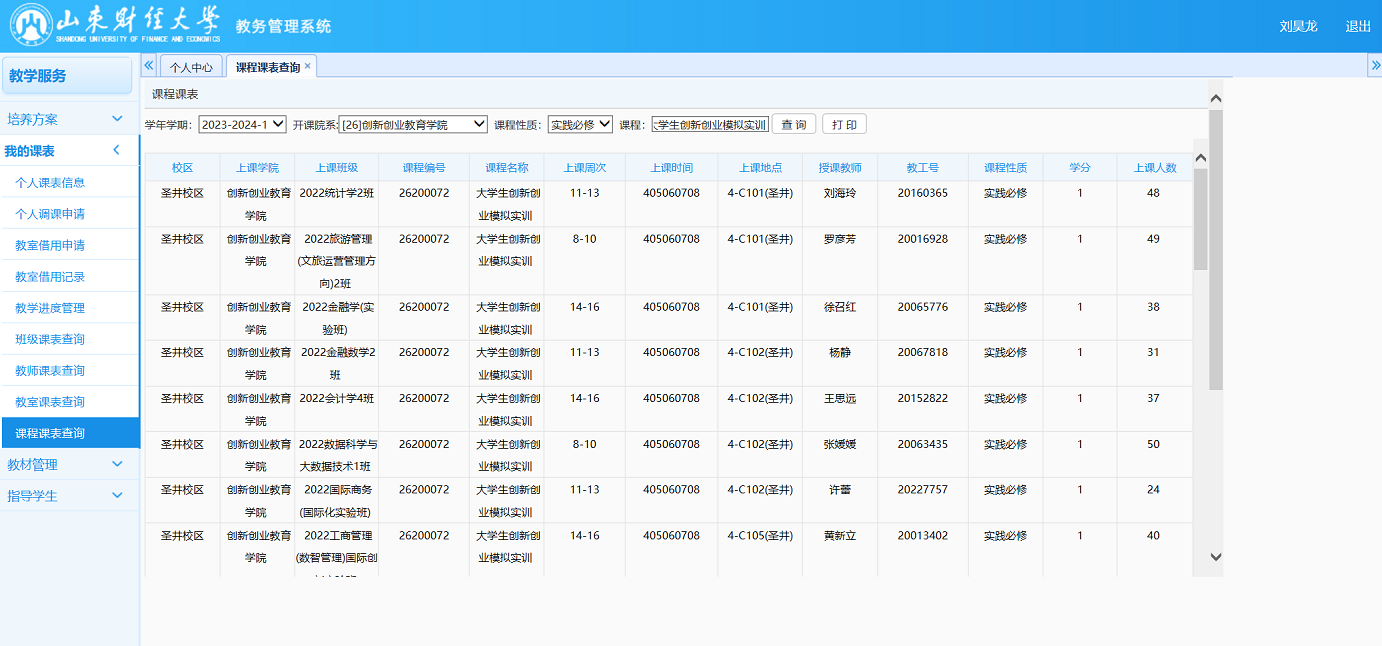Viewport: 1382px width, 646px height.
Task: Open 教师课表查询 in sidebar
Action: click(50, 371)
